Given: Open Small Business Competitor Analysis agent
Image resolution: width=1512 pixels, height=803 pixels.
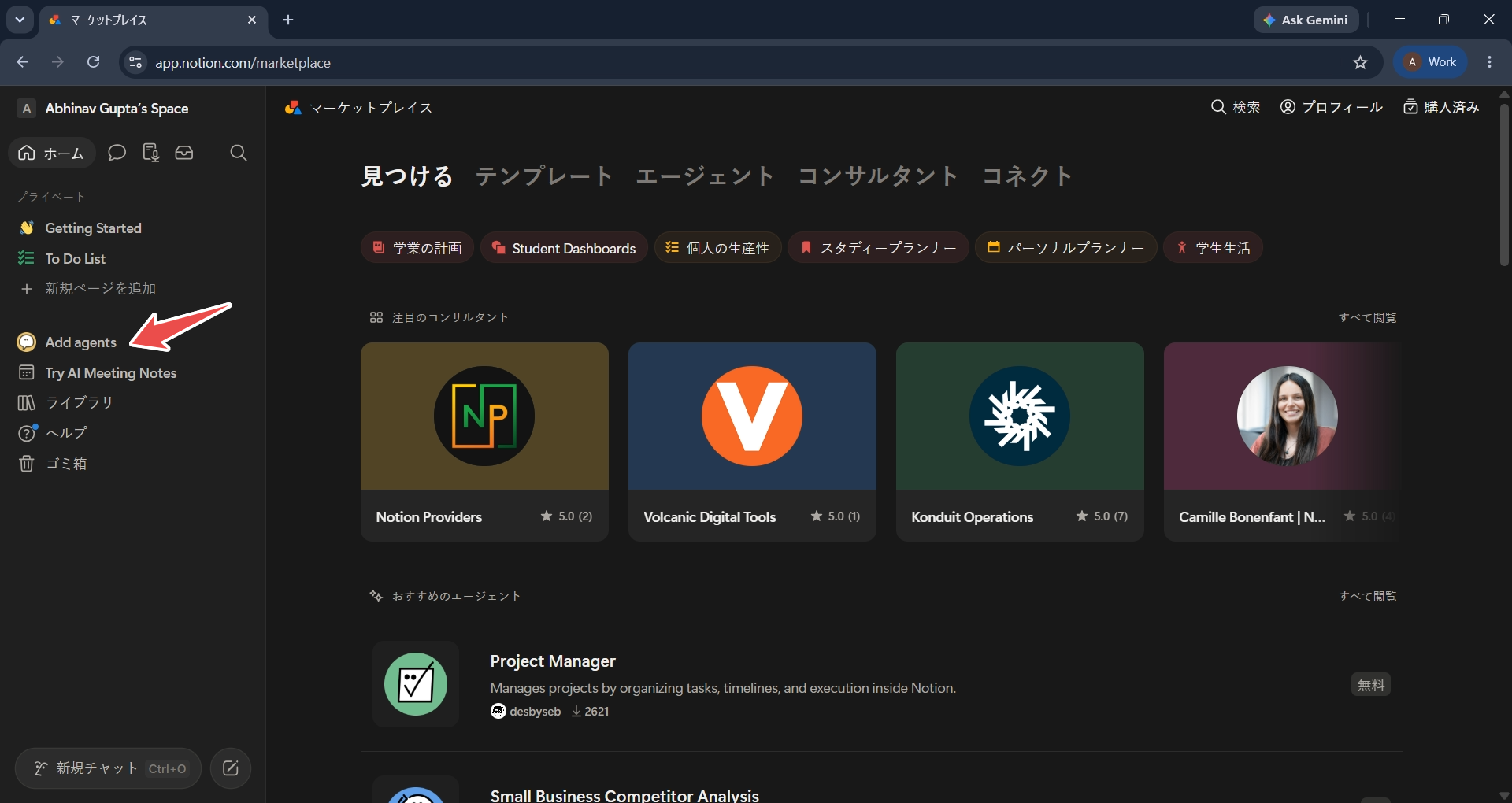Looking at the screenshot, I should (624, 795).
